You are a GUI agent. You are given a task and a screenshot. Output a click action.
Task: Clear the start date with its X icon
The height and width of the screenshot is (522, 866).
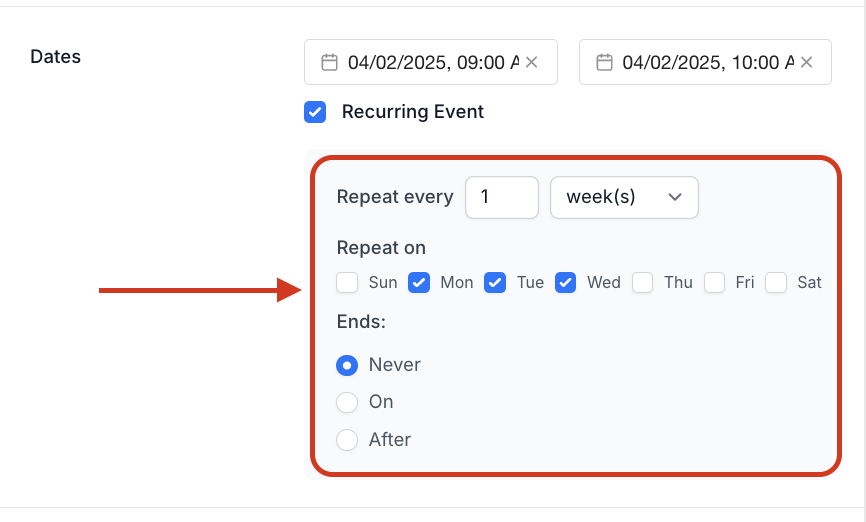[x=531, y=62]
